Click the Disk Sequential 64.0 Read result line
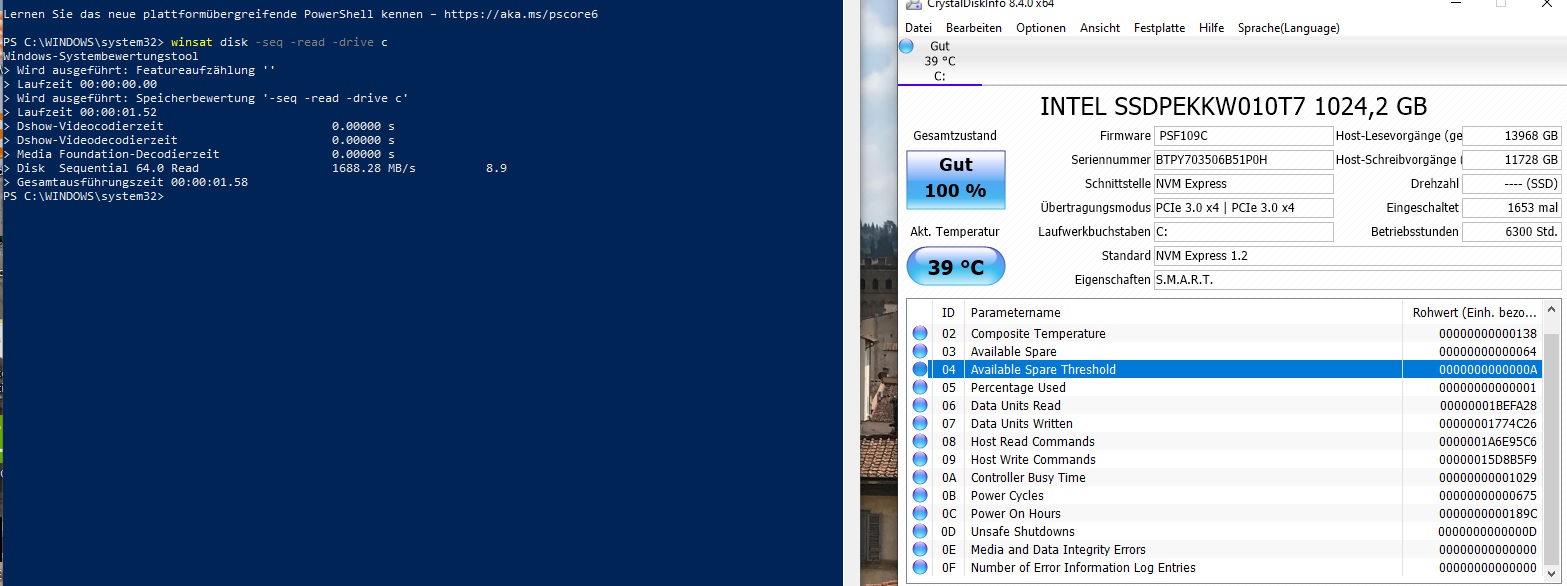 pos(255,169)
